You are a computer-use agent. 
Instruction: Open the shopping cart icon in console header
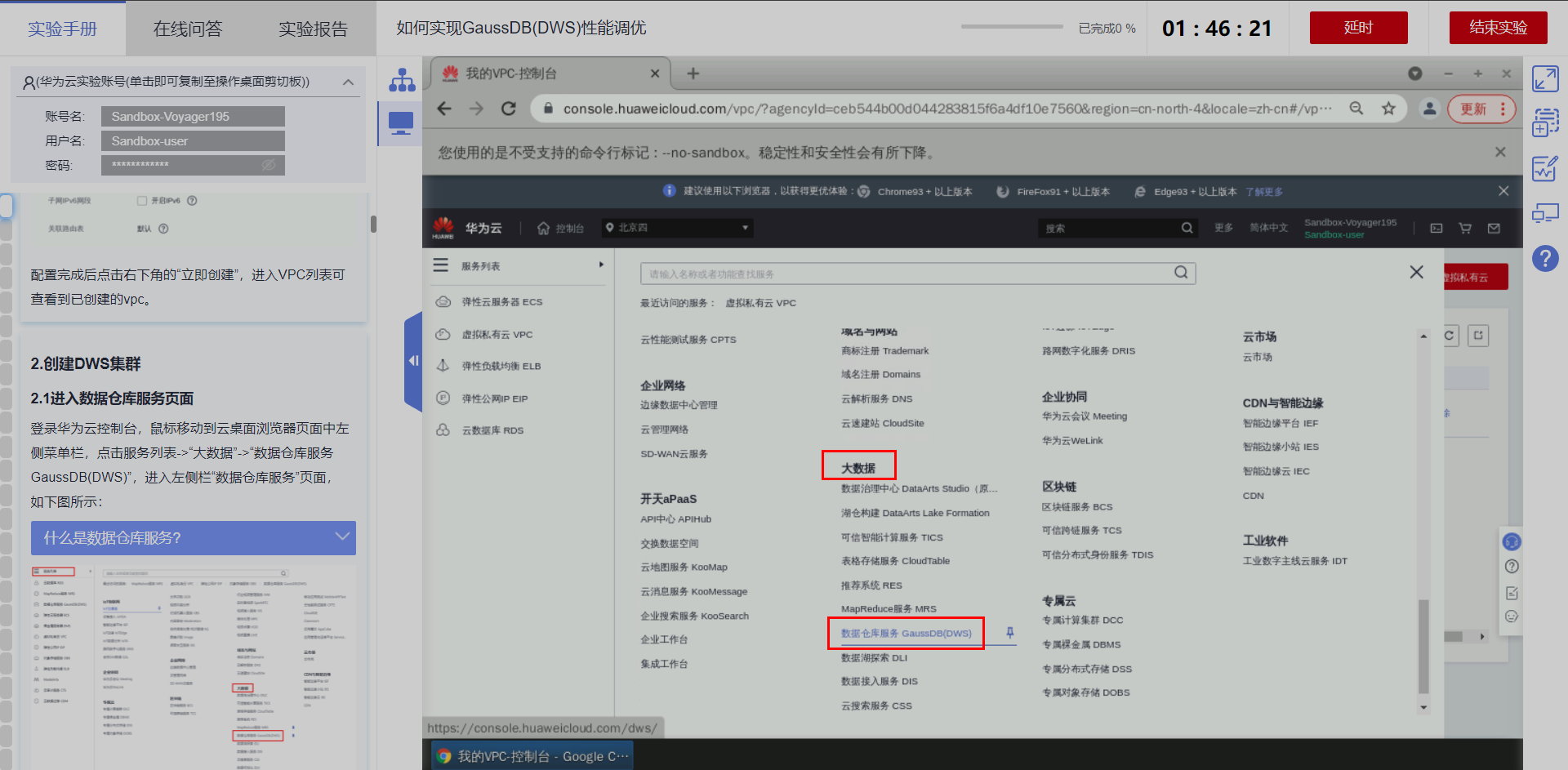[1465, 229]
